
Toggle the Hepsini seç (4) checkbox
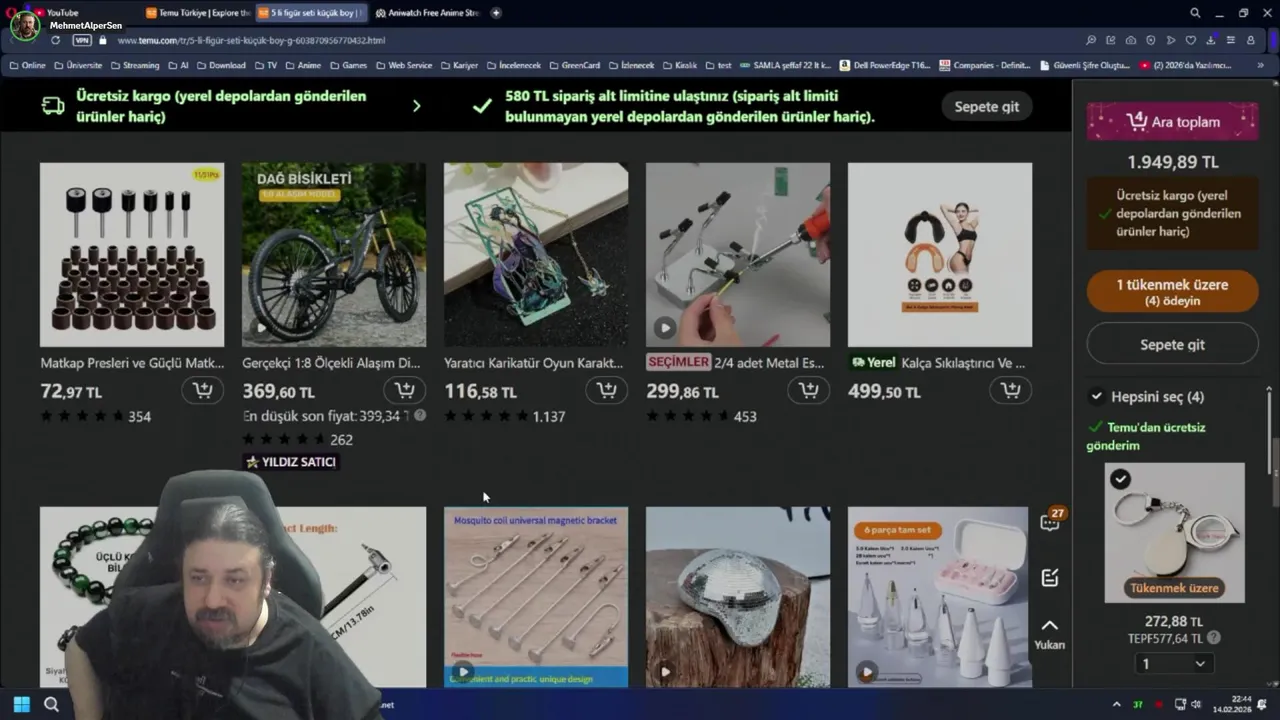point(1097,396)
